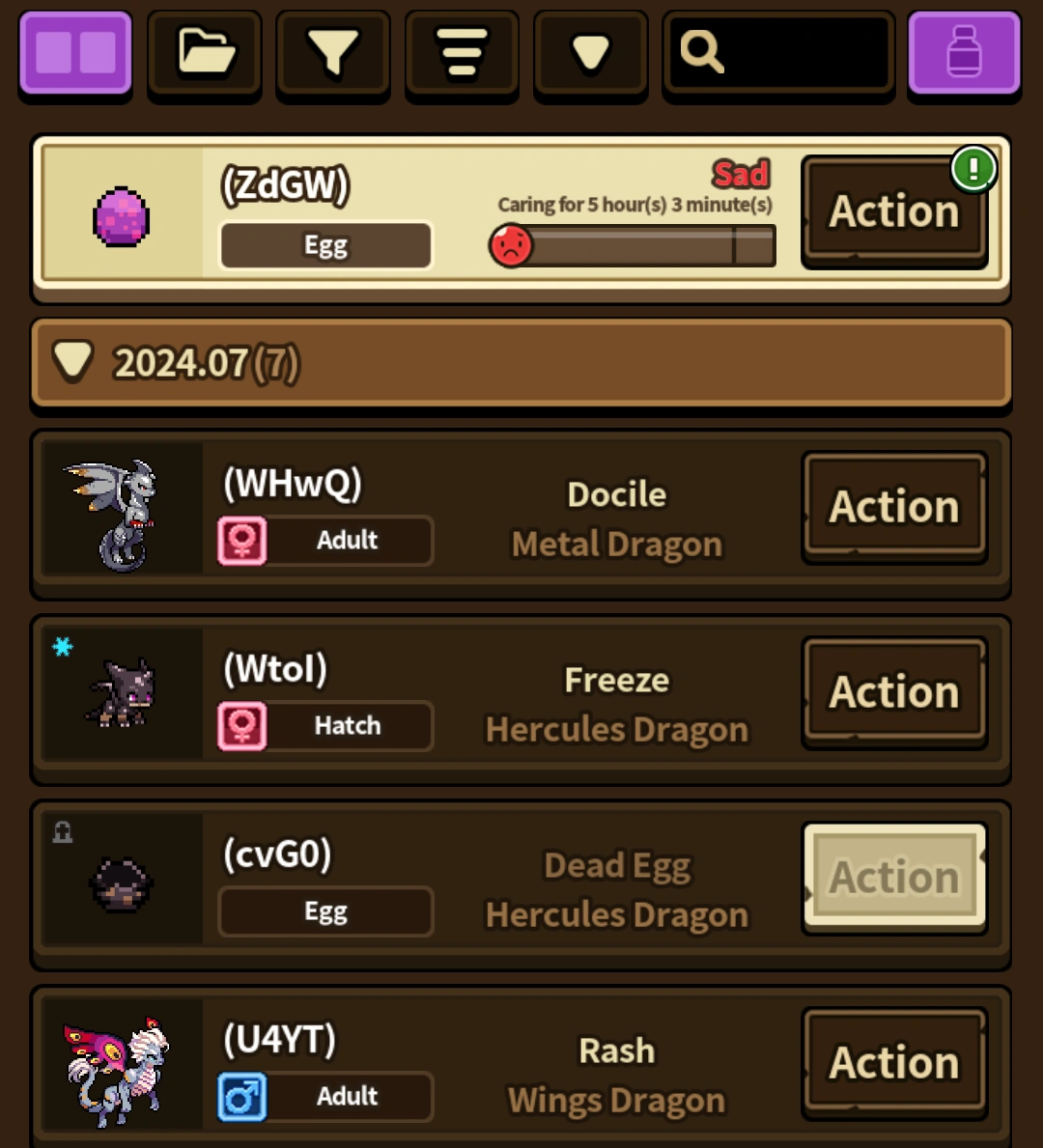This screenshot has height=1148, width=1043.
Task: Click the male gender icon for U4YT
Action: coord(242,1097)
